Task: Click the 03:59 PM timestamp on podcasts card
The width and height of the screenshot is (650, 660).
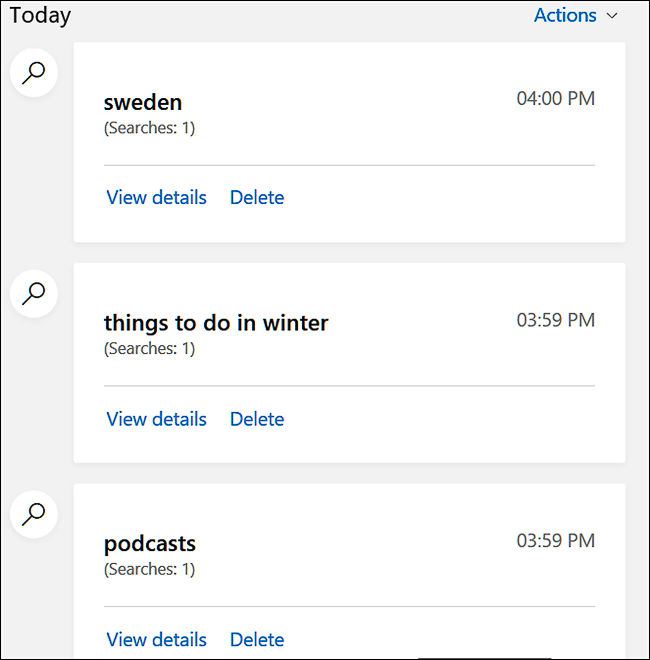Action: tap(555, 541)
